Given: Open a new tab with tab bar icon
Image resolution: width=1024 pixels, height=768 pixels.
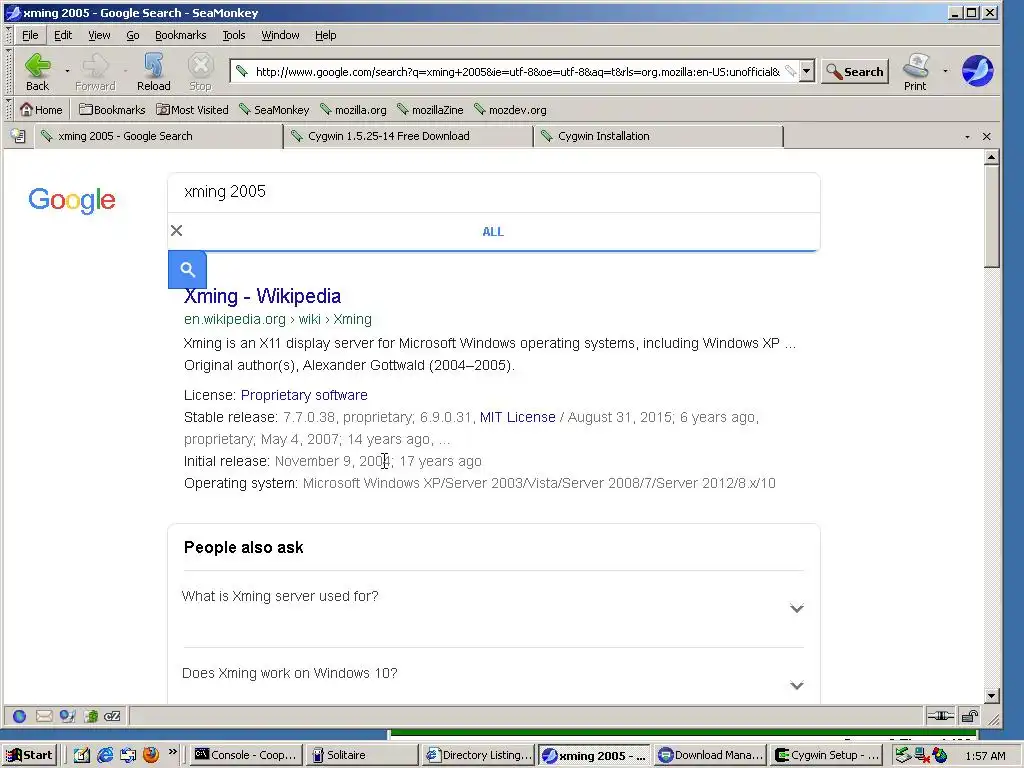Looking at the screenshot, I should tap(18, 136).
